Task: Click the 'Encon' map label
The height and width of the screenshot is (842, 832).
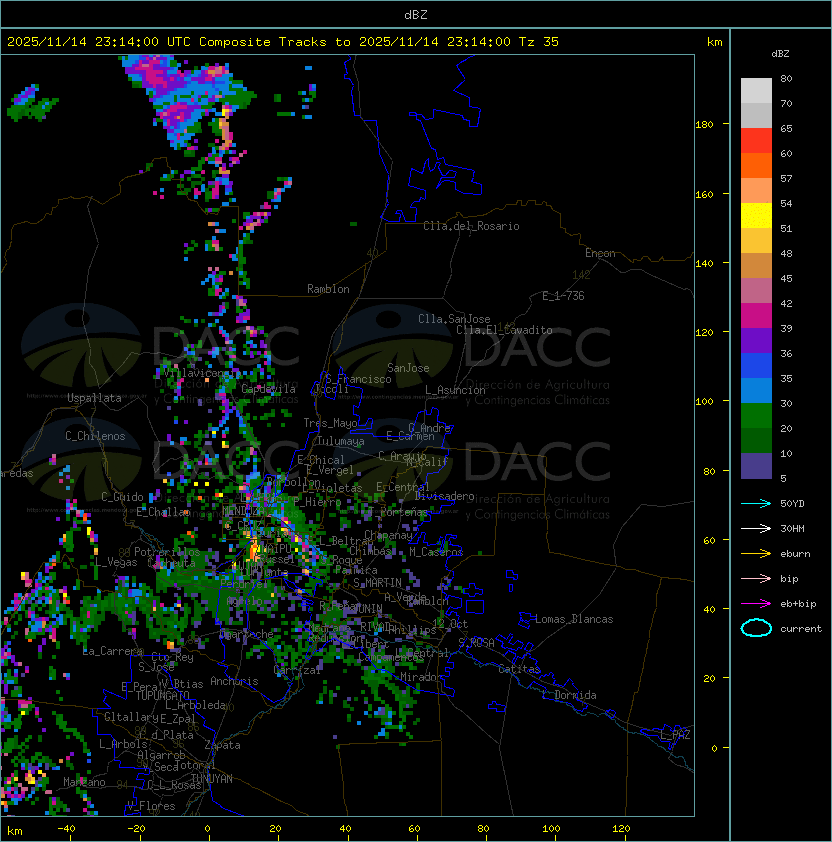Action: (600, 253)
